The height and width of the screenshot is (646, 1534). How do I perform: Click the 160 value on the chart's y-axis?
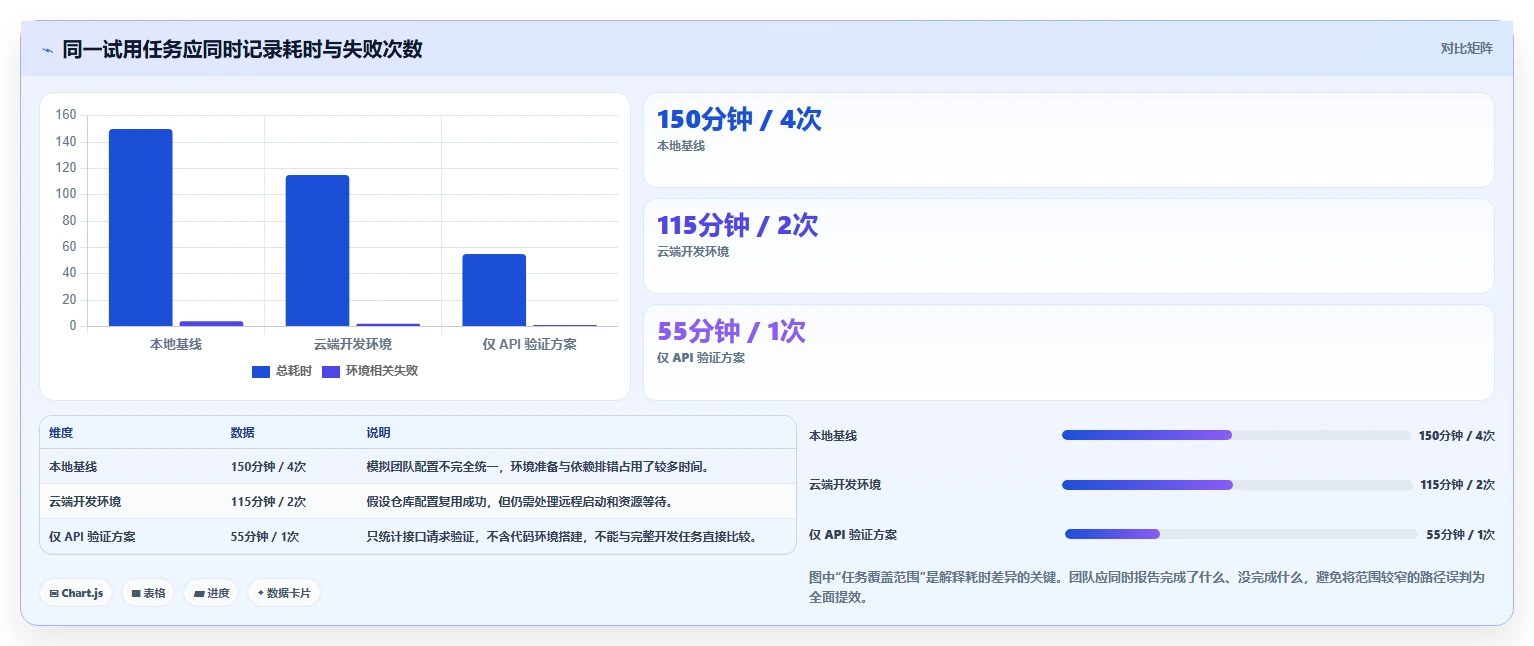(66, 115)
